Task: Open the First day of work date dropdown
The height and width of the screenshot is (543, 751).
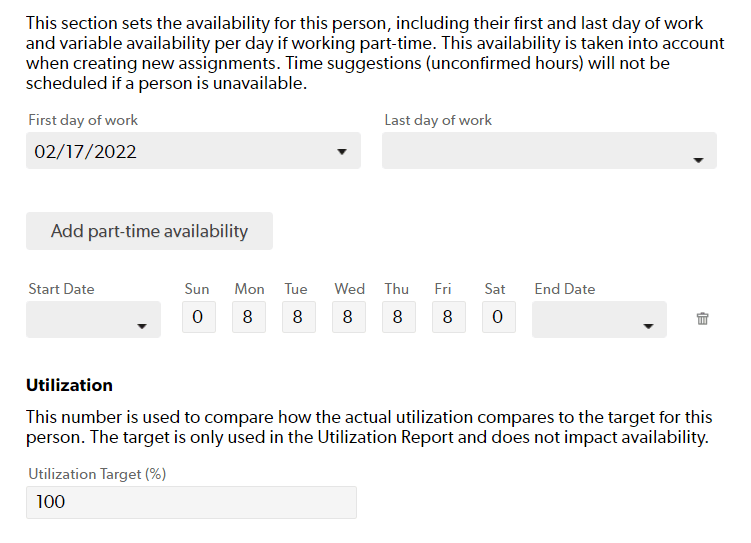Action: pos(193,151)
